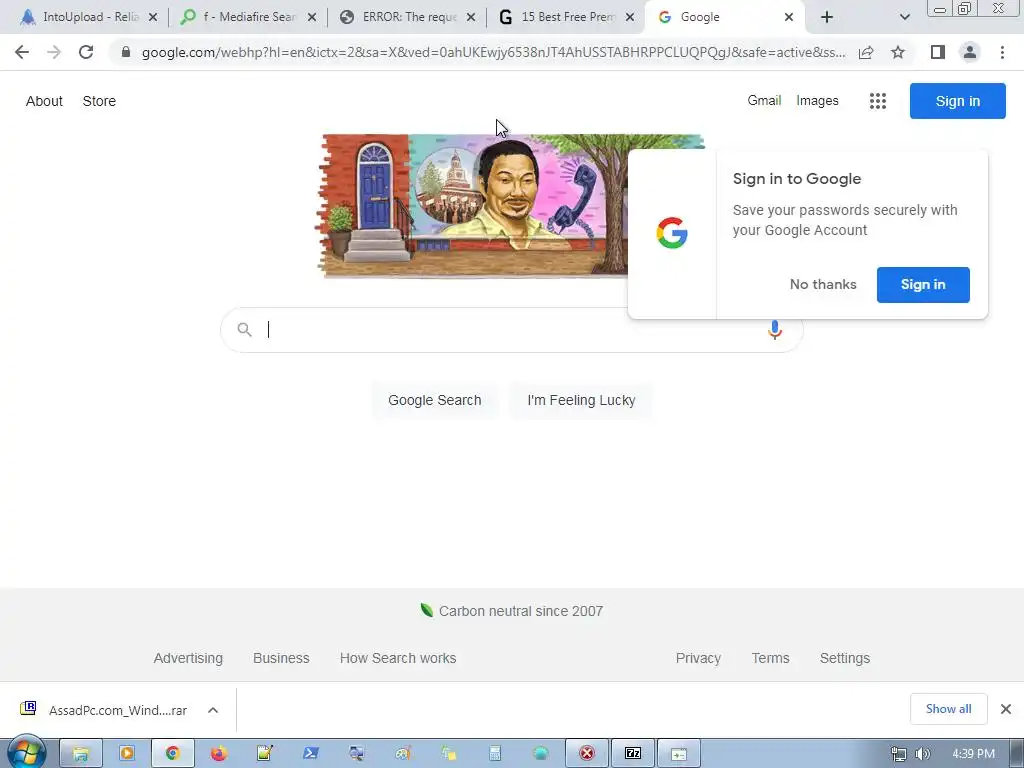This screenshot has height=768, width=1024.
Task: Open Paint from the taskbar
Action: pos(403,754)
